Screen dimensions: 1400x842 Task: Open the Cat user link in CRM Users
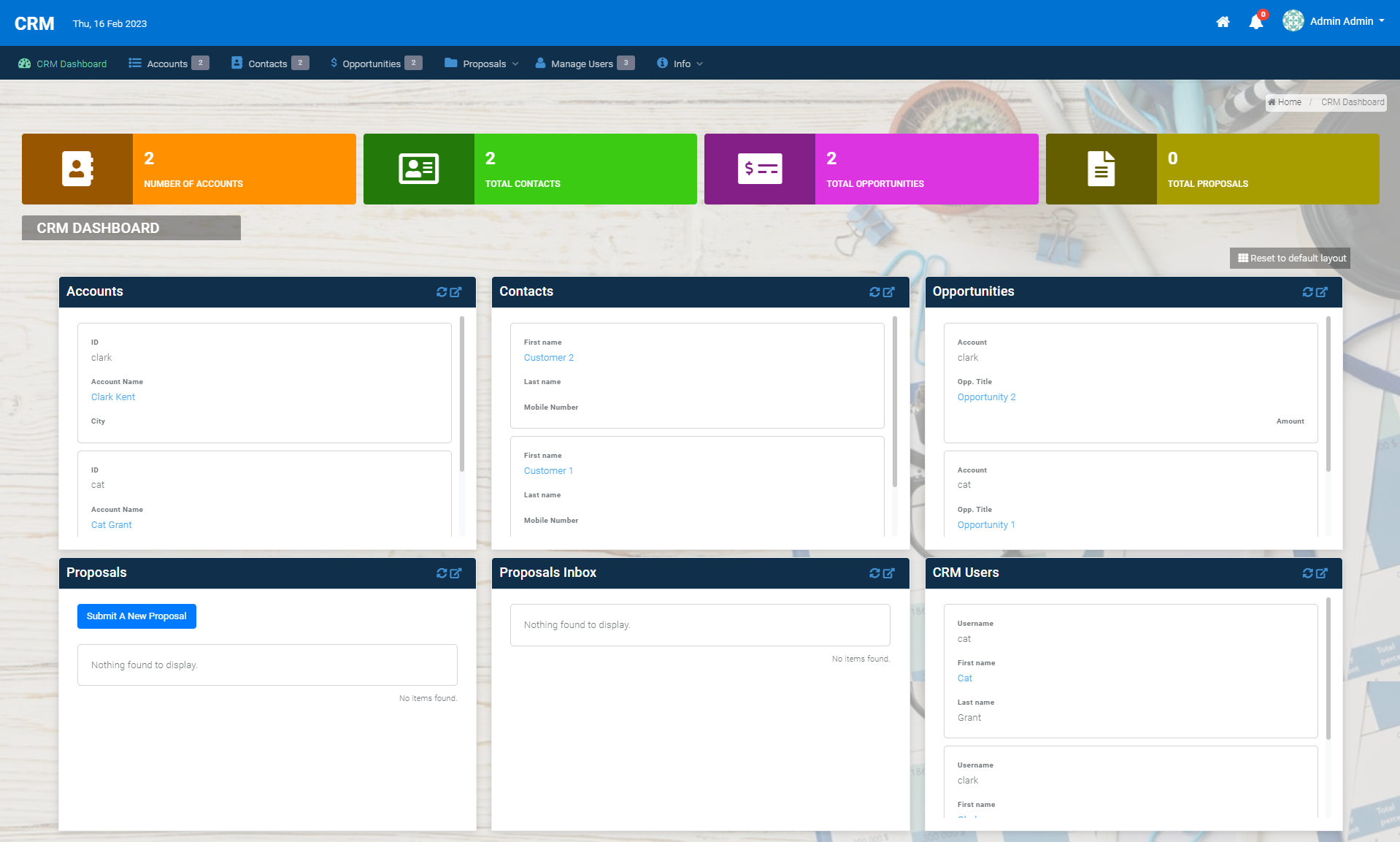point(965,678)
